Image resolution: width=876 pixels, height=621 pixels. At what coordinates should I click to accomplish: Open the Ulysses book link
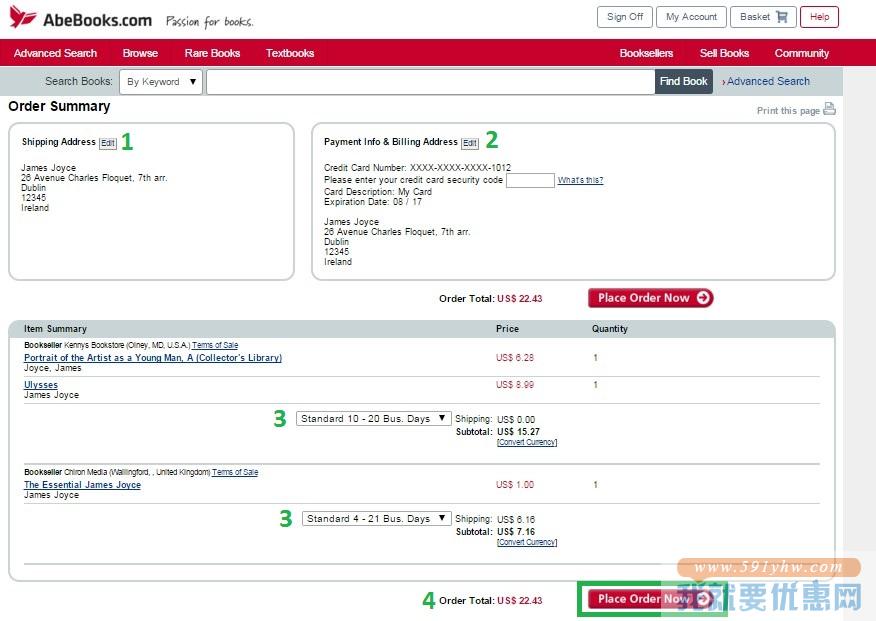(x=41, y=385)
